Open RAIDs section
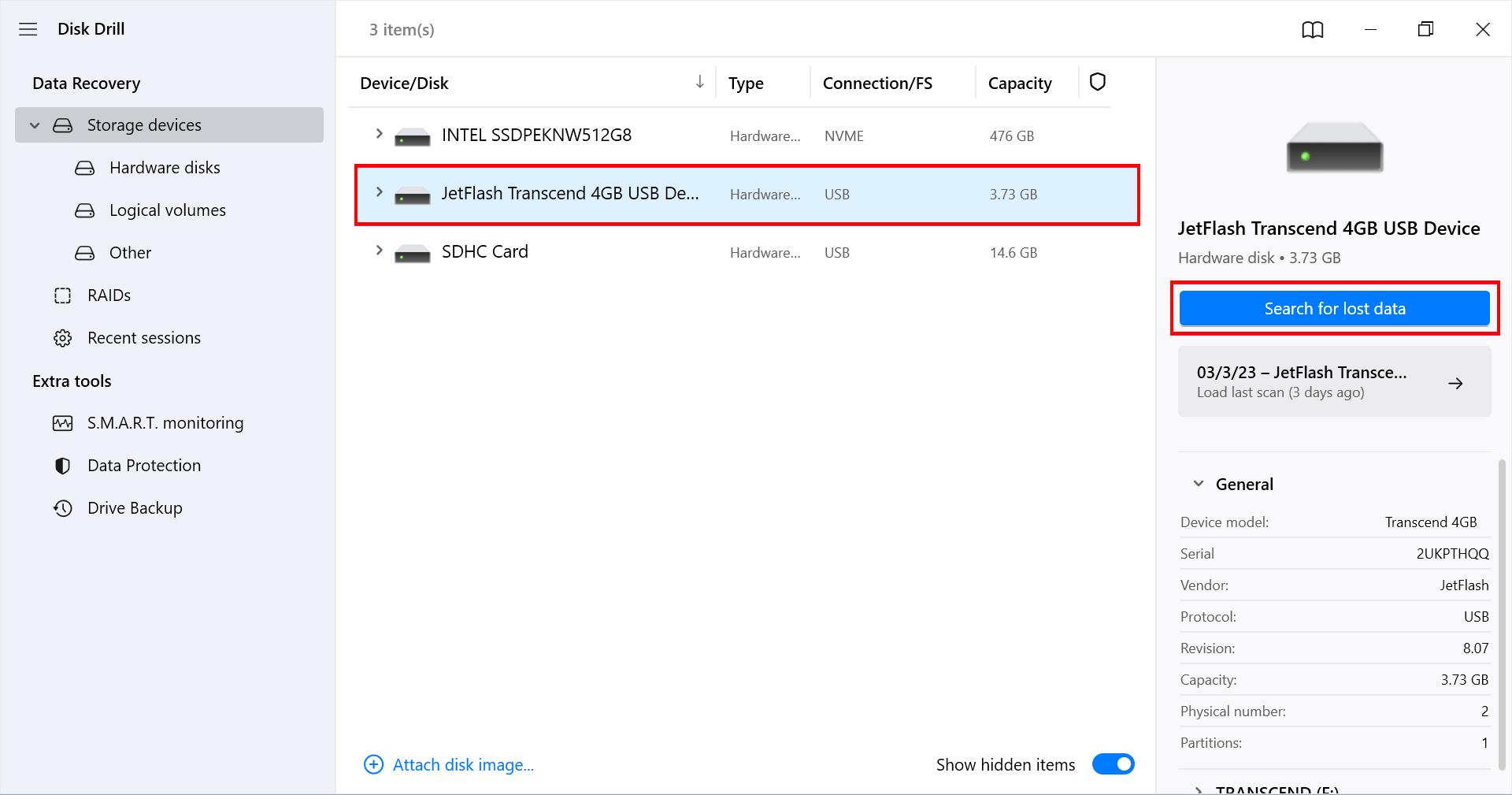1512x795 pixels. (109, 295)
